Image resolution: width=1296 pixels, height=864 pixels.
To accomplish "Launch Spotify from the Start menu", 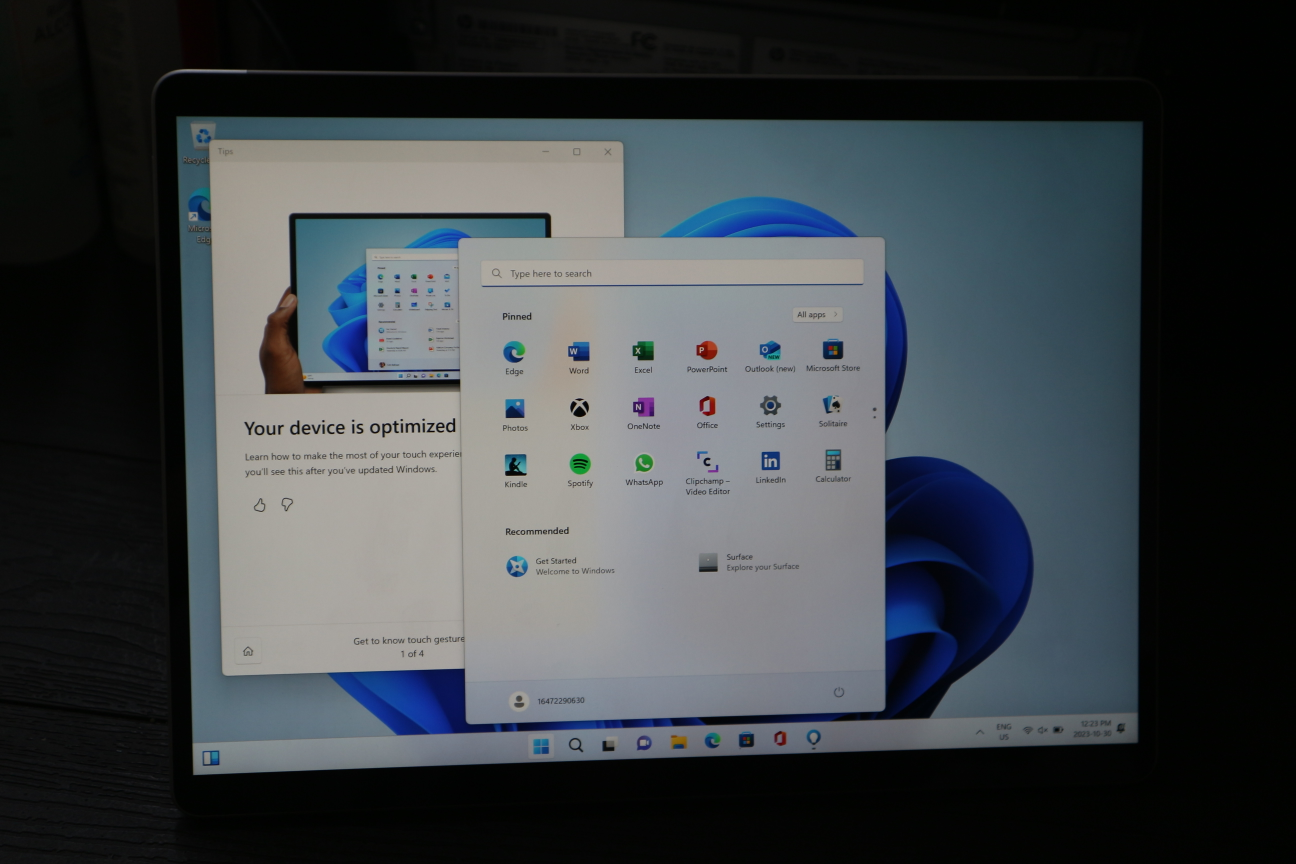I will point(580,469).
